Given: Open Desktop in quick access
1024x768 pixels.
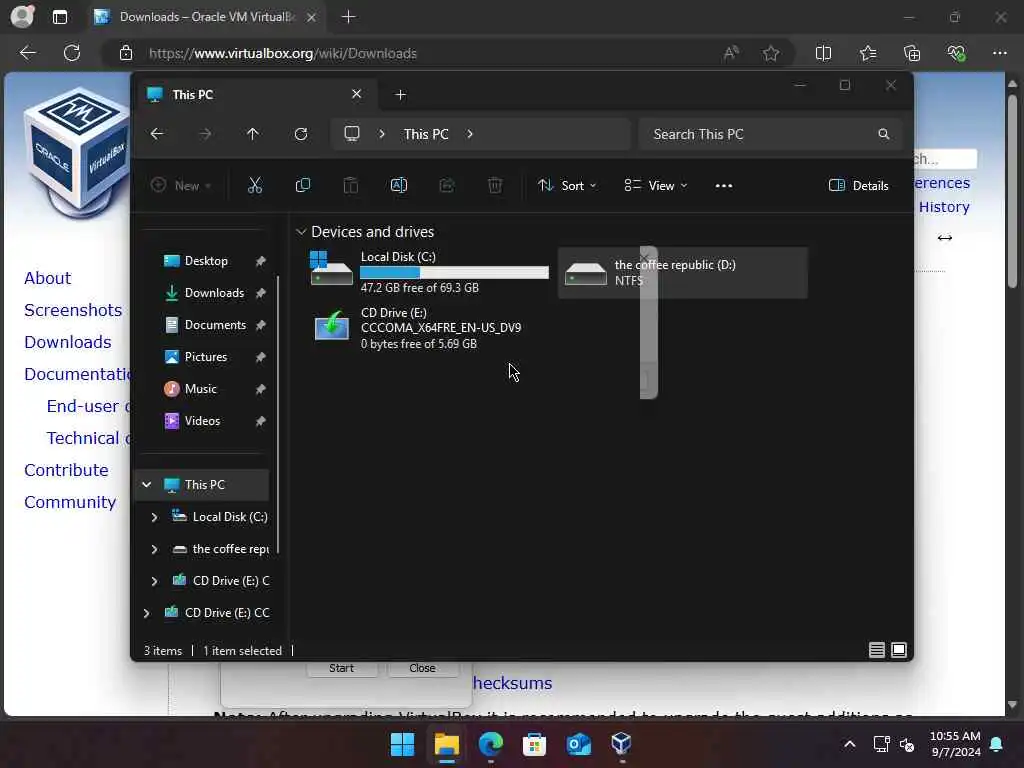Looking at the screenshot, I should coord(204,261).
